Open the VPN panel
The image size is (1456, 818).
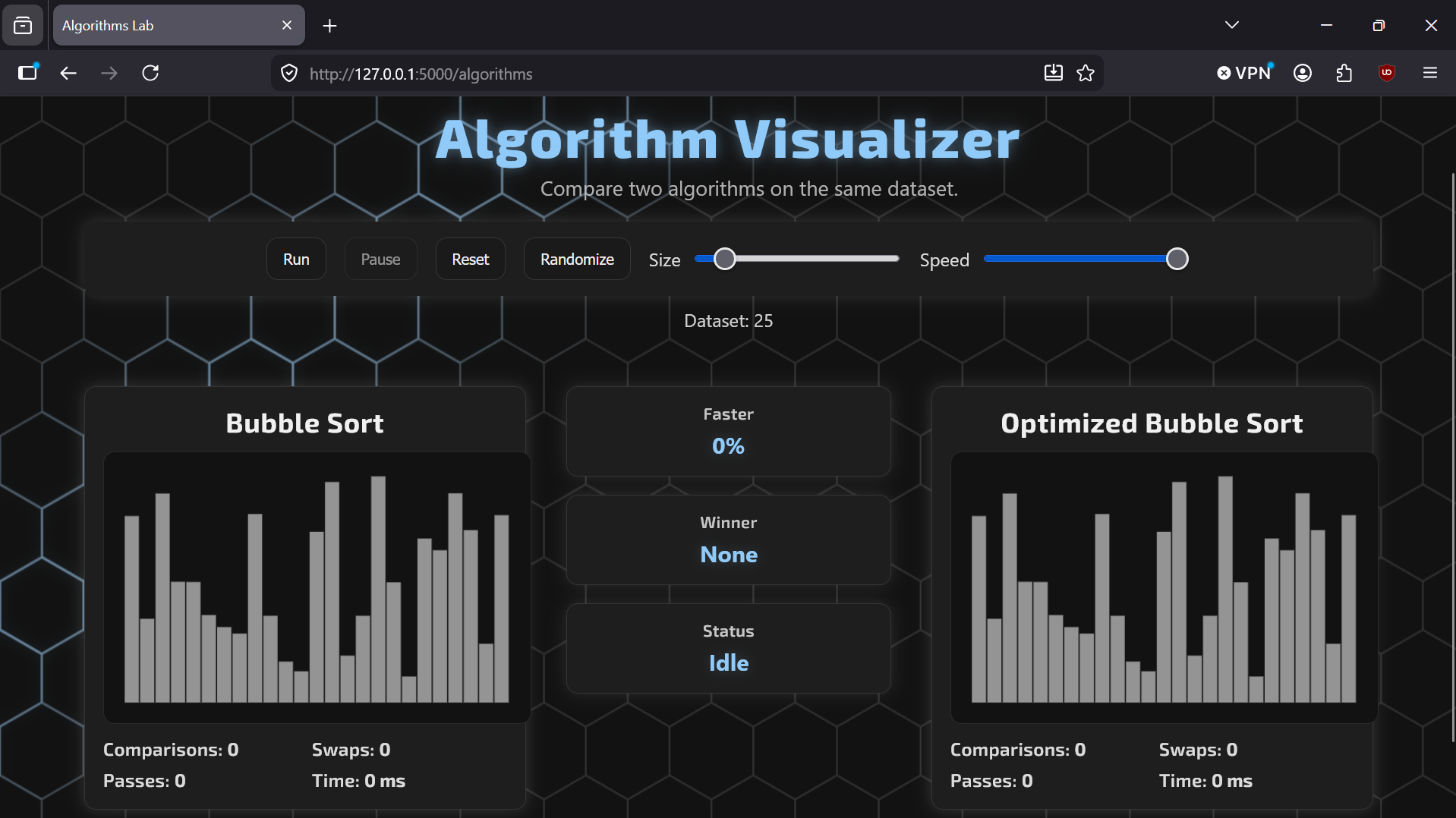tap(1245, 73)
